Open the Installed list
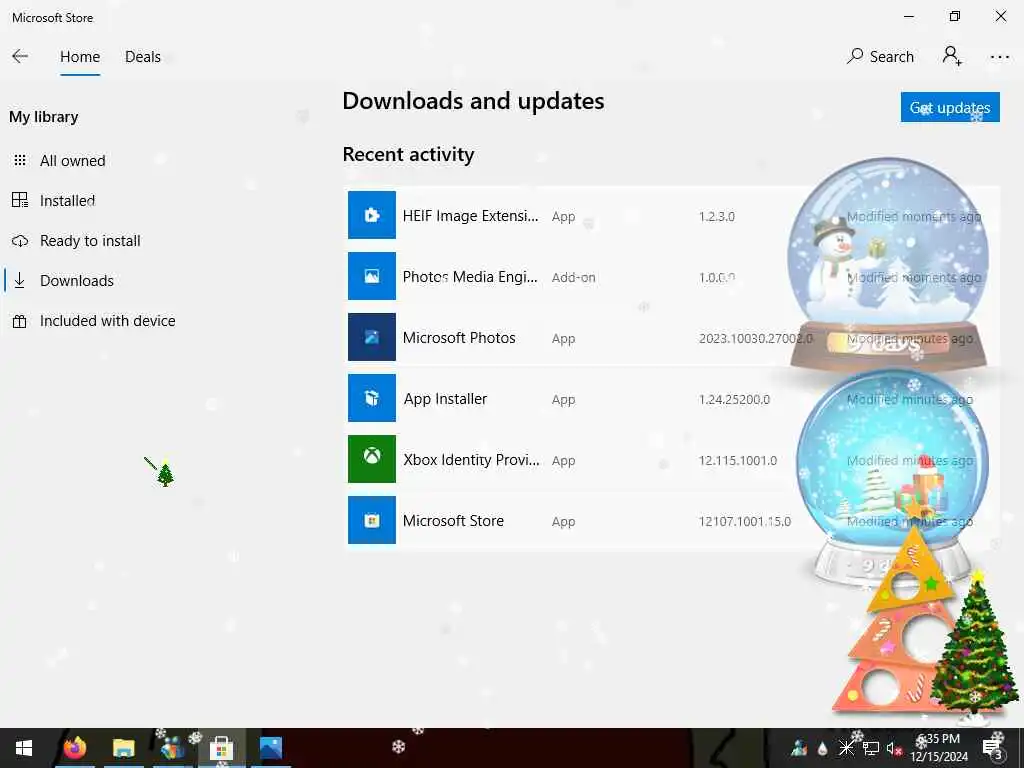 [67, 200]
